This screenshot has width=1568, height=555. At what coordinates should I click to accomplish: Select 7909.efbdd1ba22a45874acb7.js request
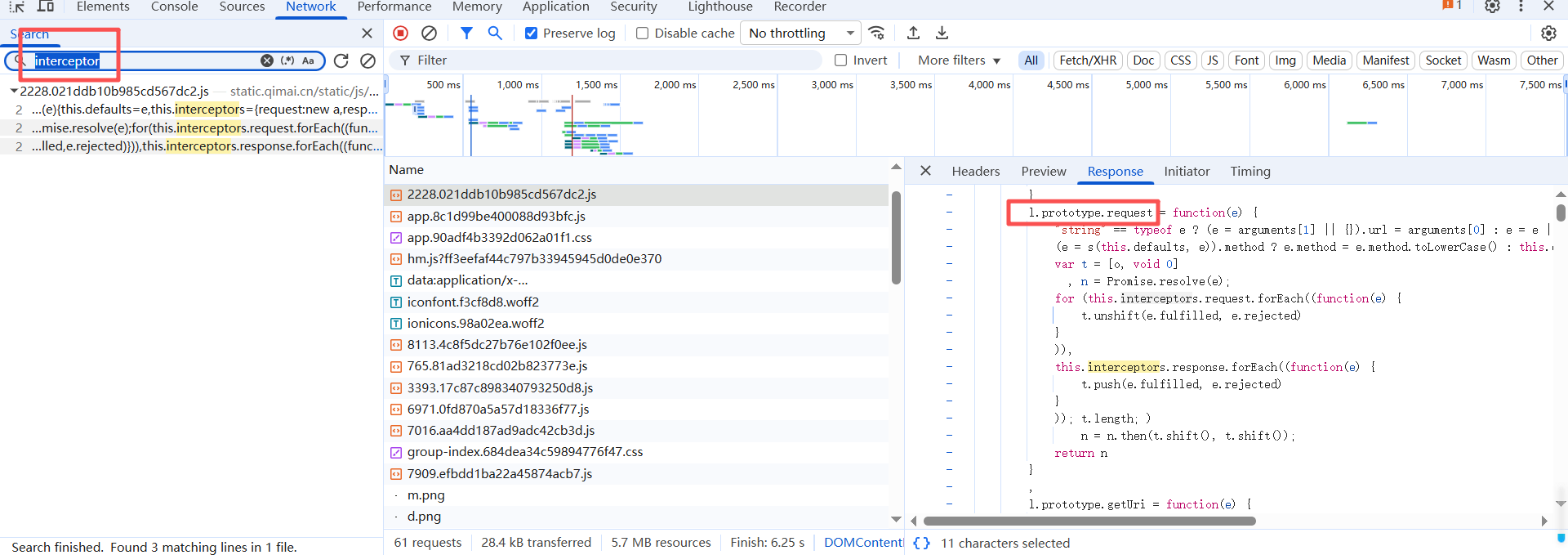637,473
